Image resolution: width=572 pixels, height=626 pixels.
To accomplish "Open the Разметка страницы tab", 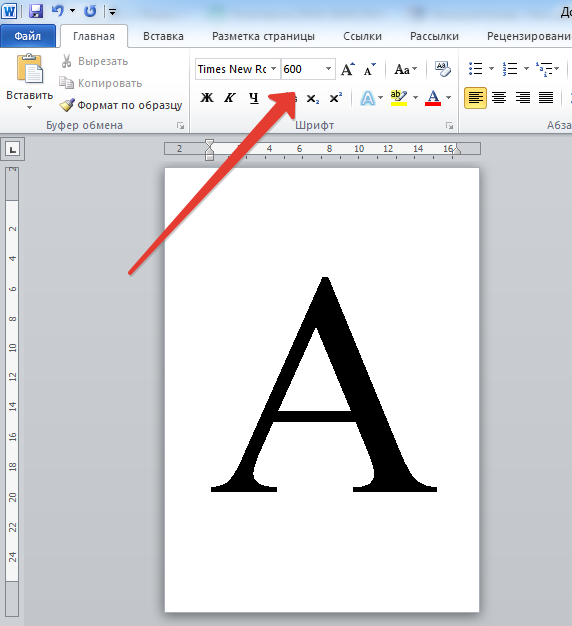I will pos(263,36).
